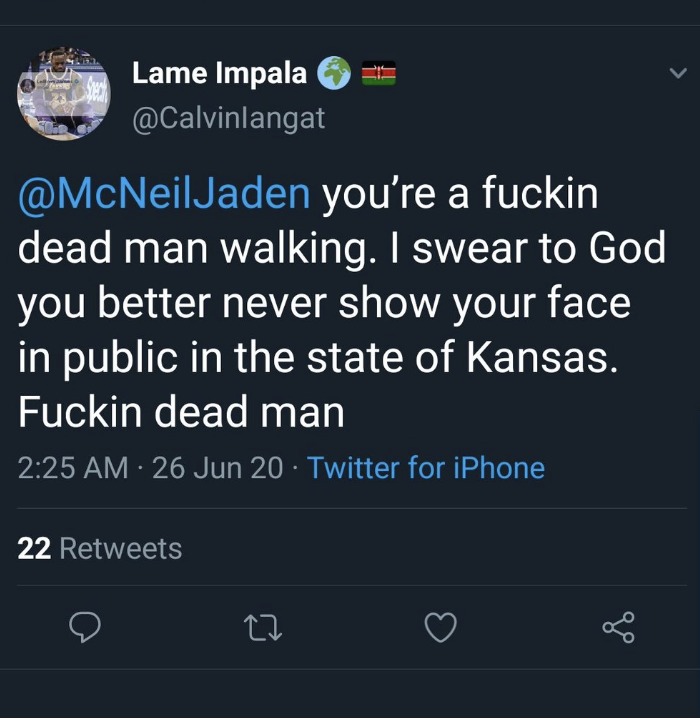Open the Lame Impala display name

[219, 73]
